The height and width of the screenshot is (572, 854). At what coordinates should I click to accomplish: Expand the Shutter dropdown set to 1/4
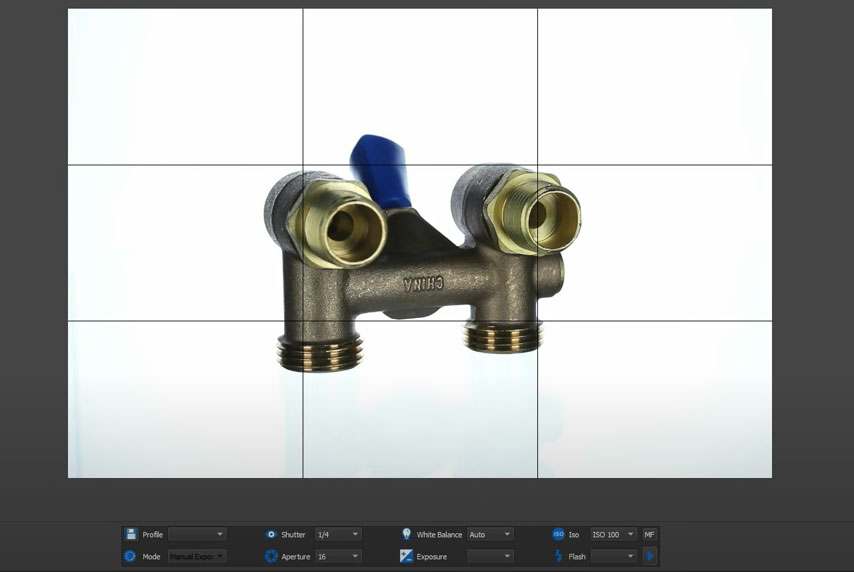coord(338,534)
